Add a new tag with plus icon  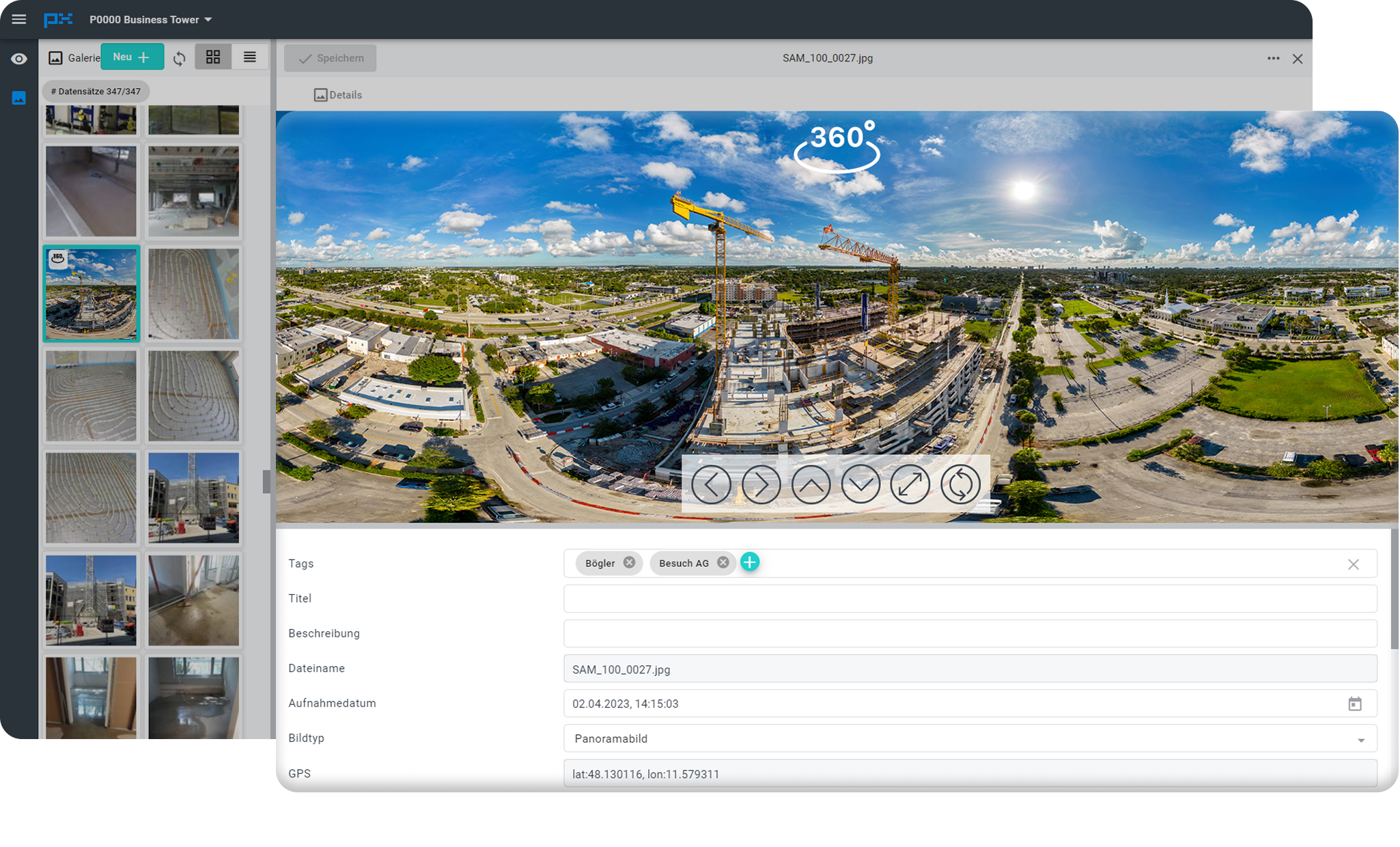pyautogui.click(x=750, y=562)
